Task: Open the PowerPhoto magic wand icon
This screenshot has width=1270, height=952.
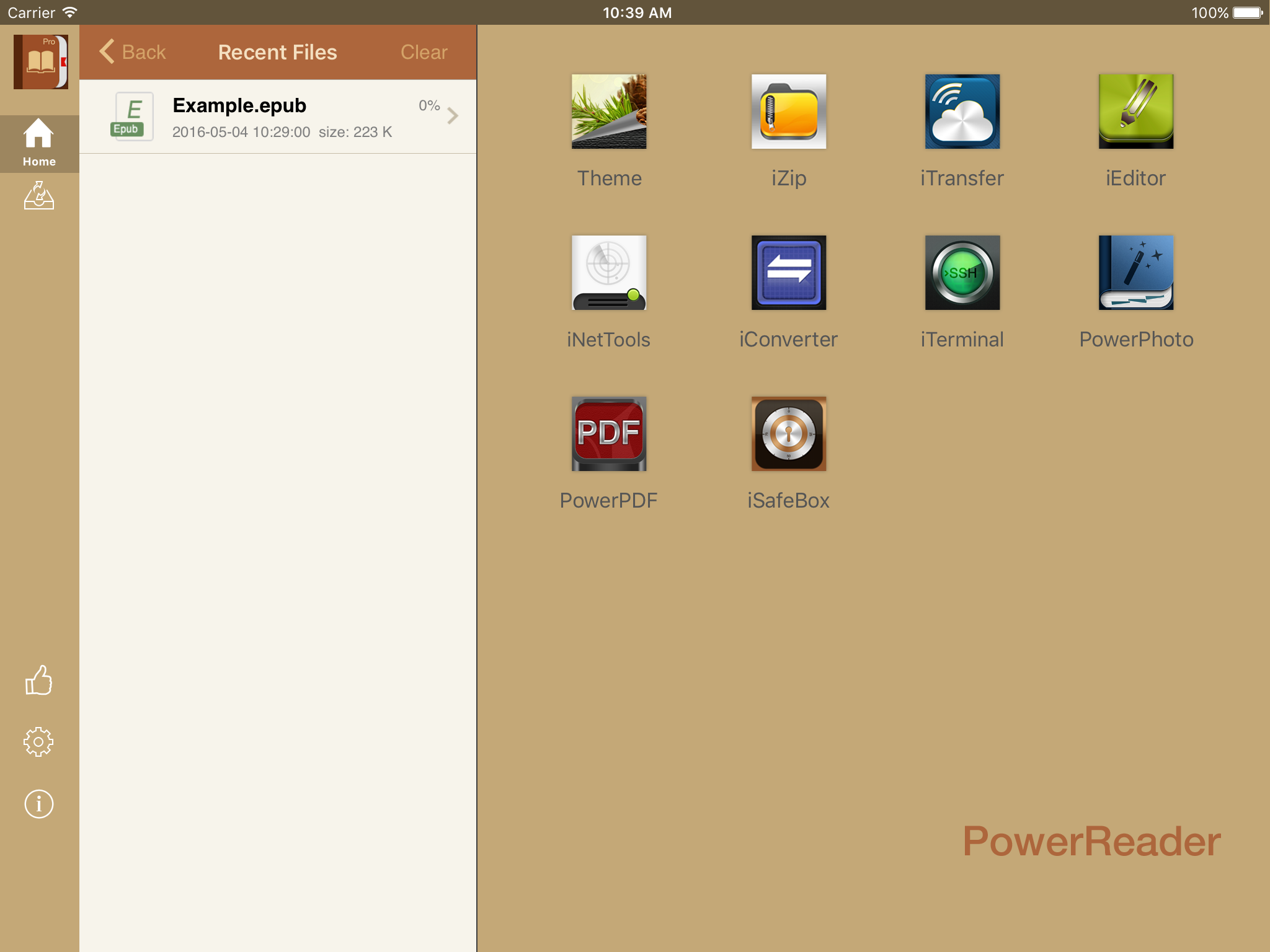Action: (x=1135, y=273)
